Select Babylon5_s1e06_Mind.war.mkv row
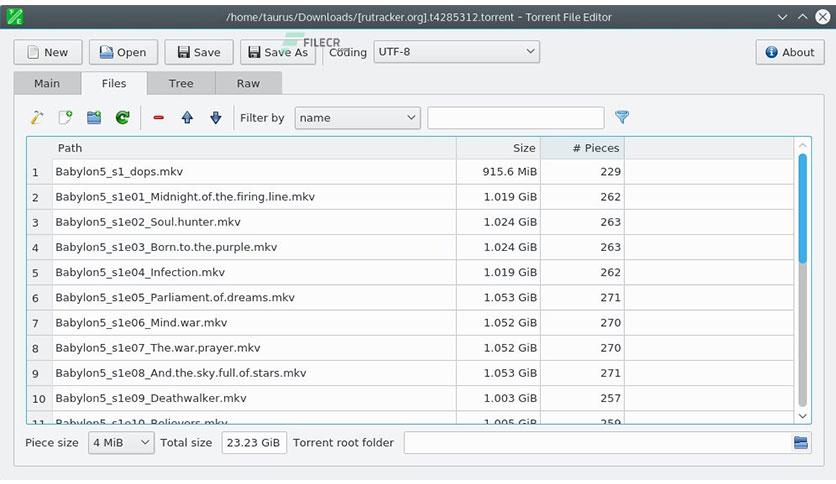The image size is (836, 484). 254,322
